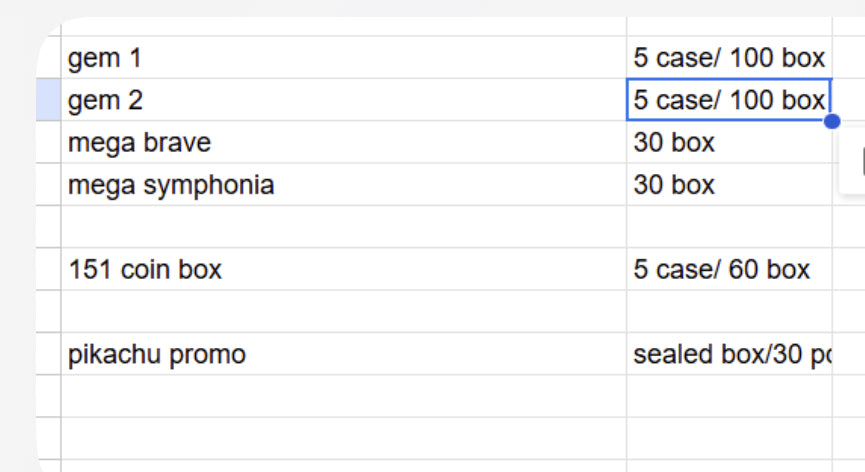
Task: Select the cell containing "gem 1"
Action: (344, 57)
